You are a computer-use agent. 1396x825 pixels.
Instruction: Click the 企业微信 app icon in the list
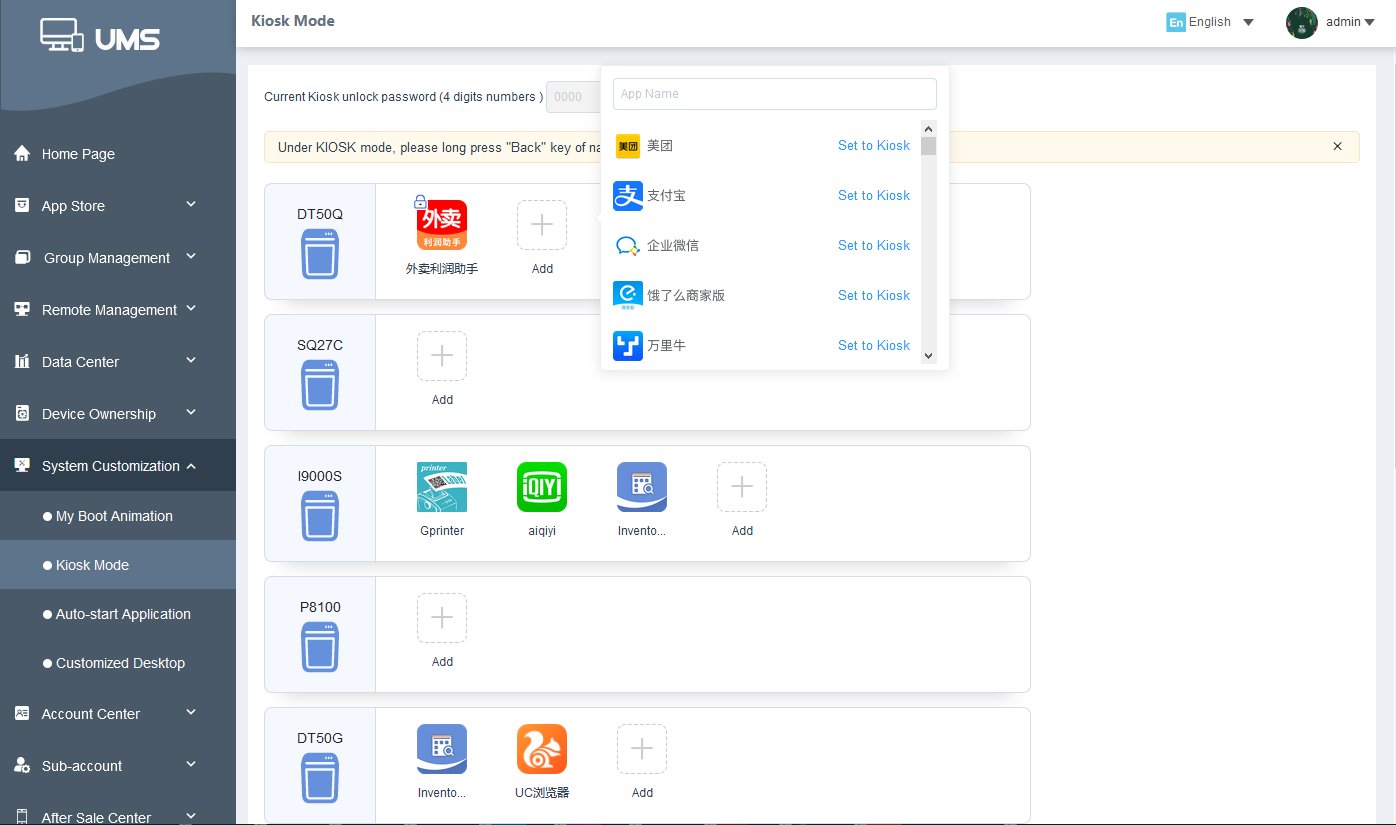pyautogui.click(x=628, y=246)
